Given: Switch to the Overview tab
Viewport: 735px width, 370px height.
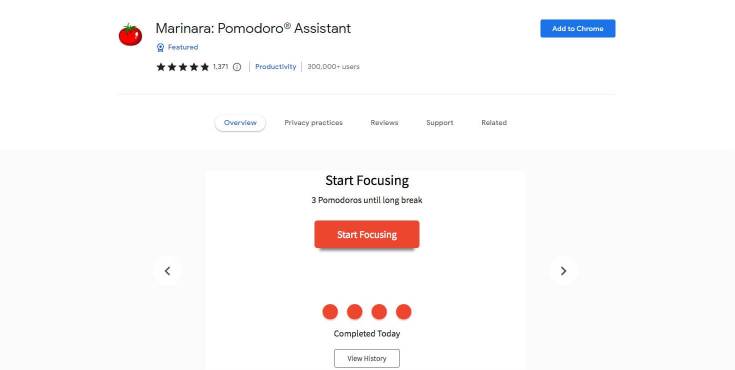Looking at the screenshot, I should 240,123.
